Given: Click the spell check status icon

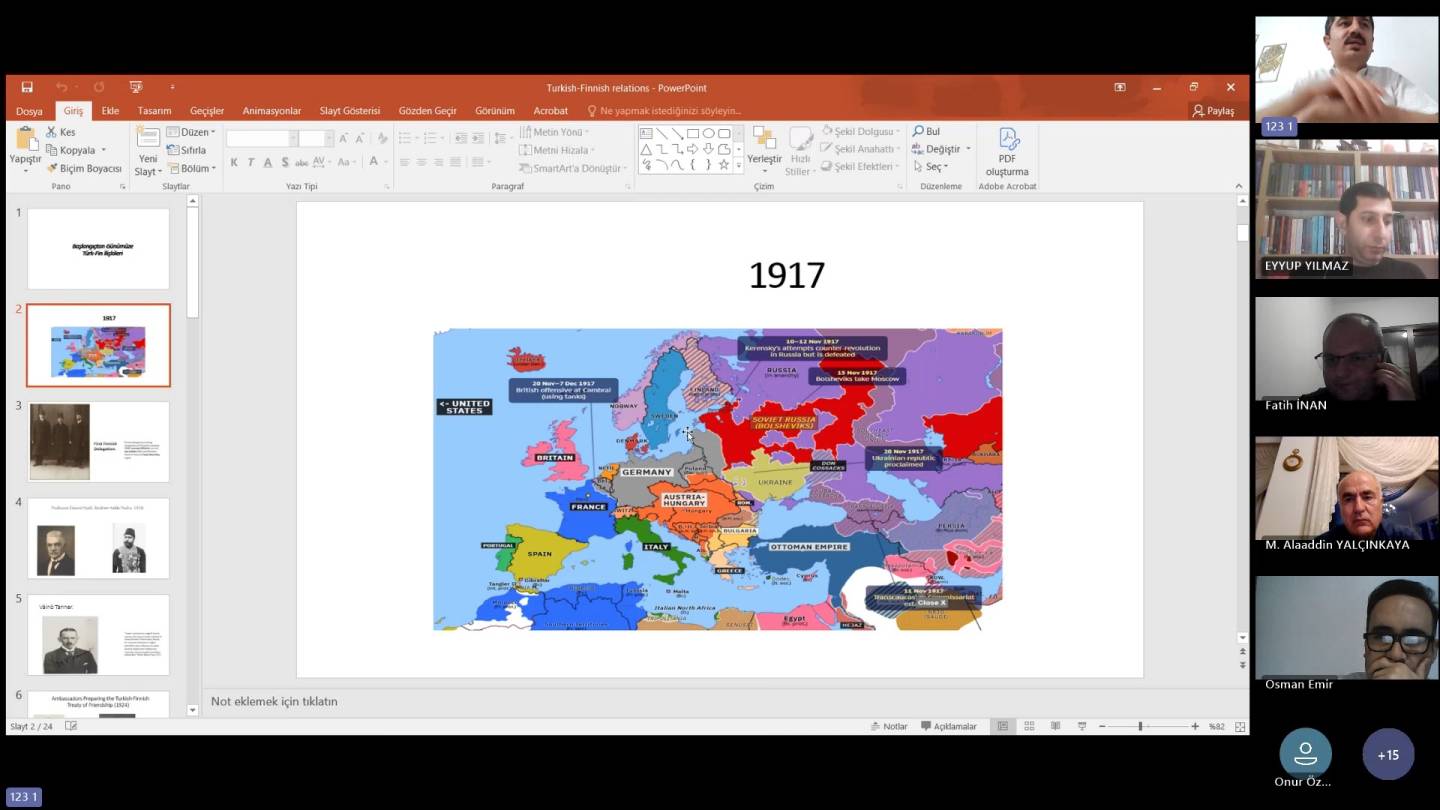Looking at the screenshot, I should [71, 726].
